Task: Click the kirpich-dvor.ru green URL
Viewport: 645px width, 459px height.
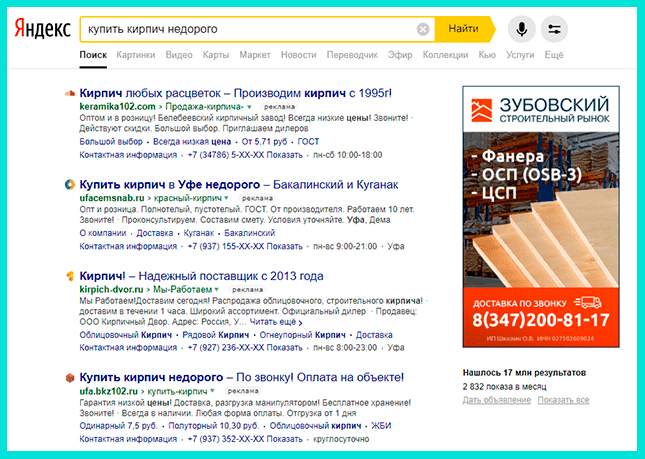Action: pyautogui.click(x=111, y=290)
